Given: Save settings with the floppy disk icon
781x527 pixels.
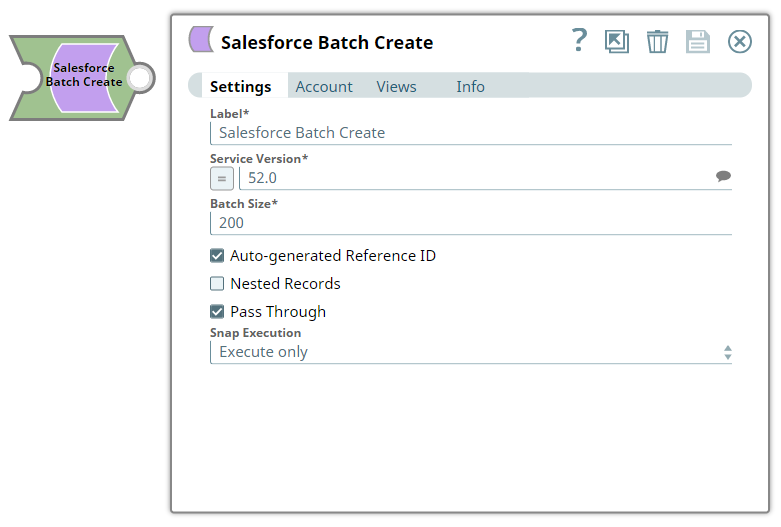Looking at the screenshot, I should (698, 41).
